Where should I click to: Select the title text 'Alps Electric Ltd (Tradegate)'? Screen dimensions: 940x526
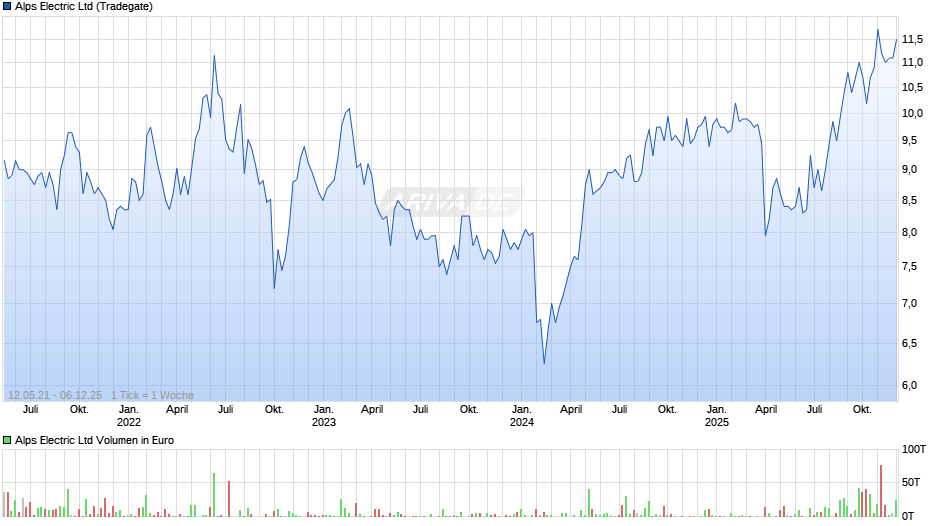(84, 7)
